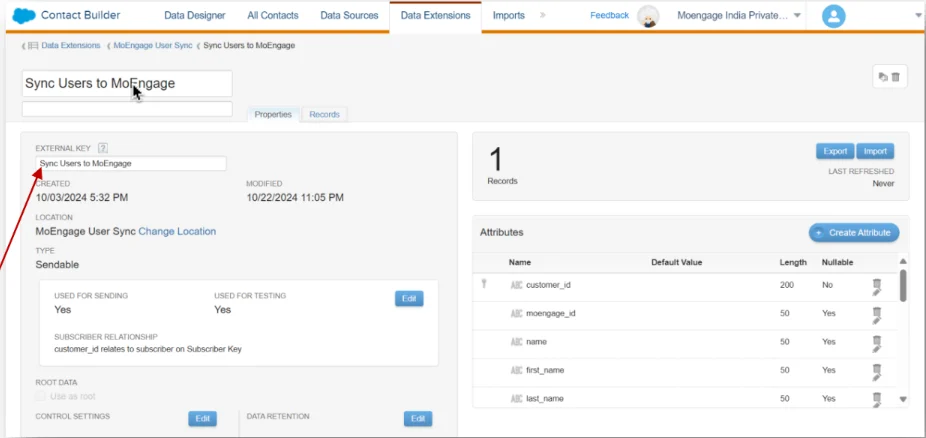Image resolution: width=926 pixels, height=438 pixels.
Task: Click the customer_id attribute name
Action: 548,285
